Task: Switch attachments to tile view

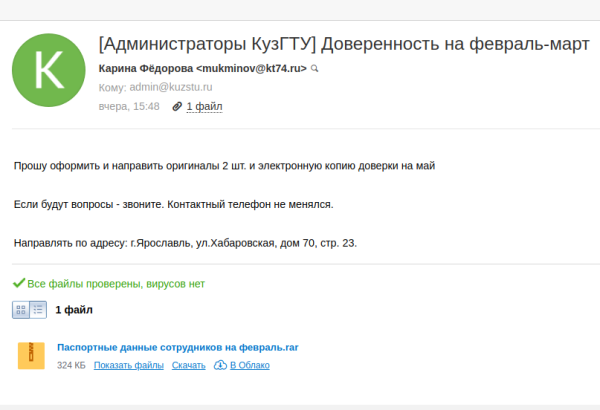Action: (22, 310)
